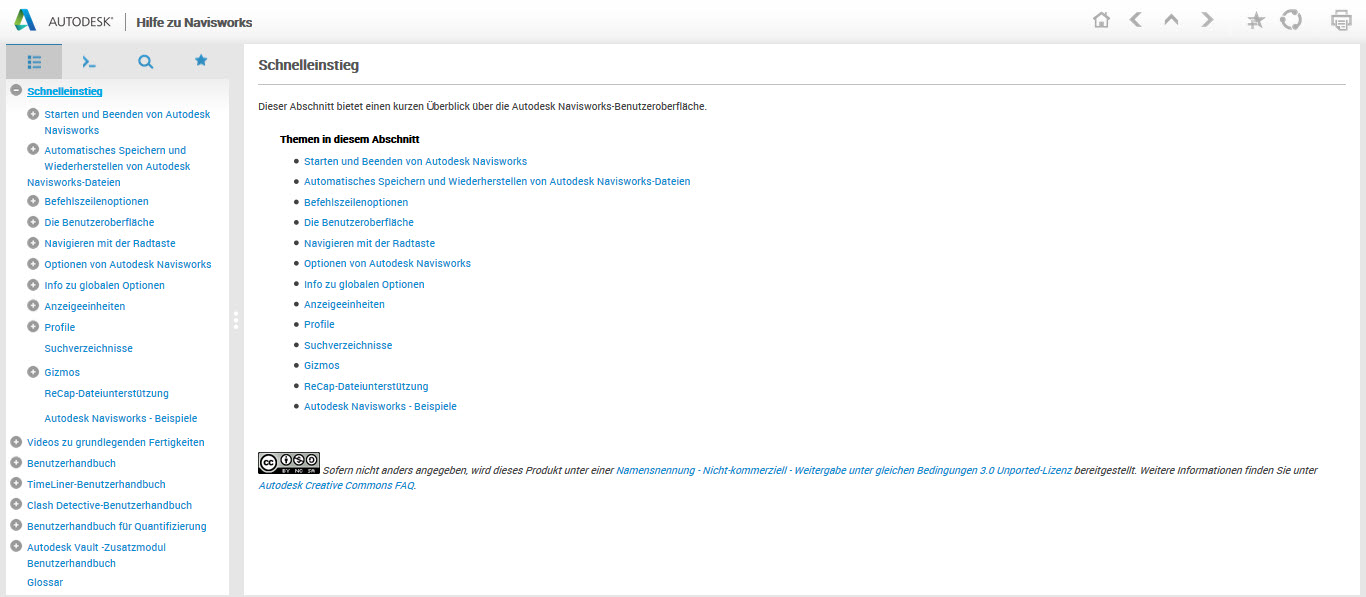Expand Starten und Beenden von Autodesk Navisworks node
The width and height of the screenshot is (1366, 597).
click(33, 114)
